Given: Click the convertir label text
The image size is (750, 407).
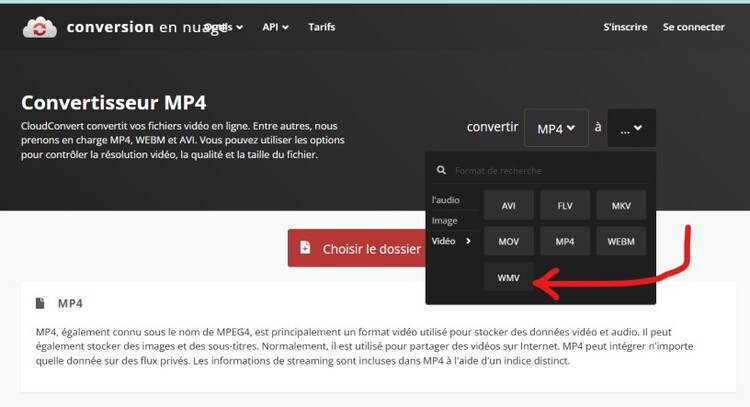Looking at the screenshot, I should 492,127.
